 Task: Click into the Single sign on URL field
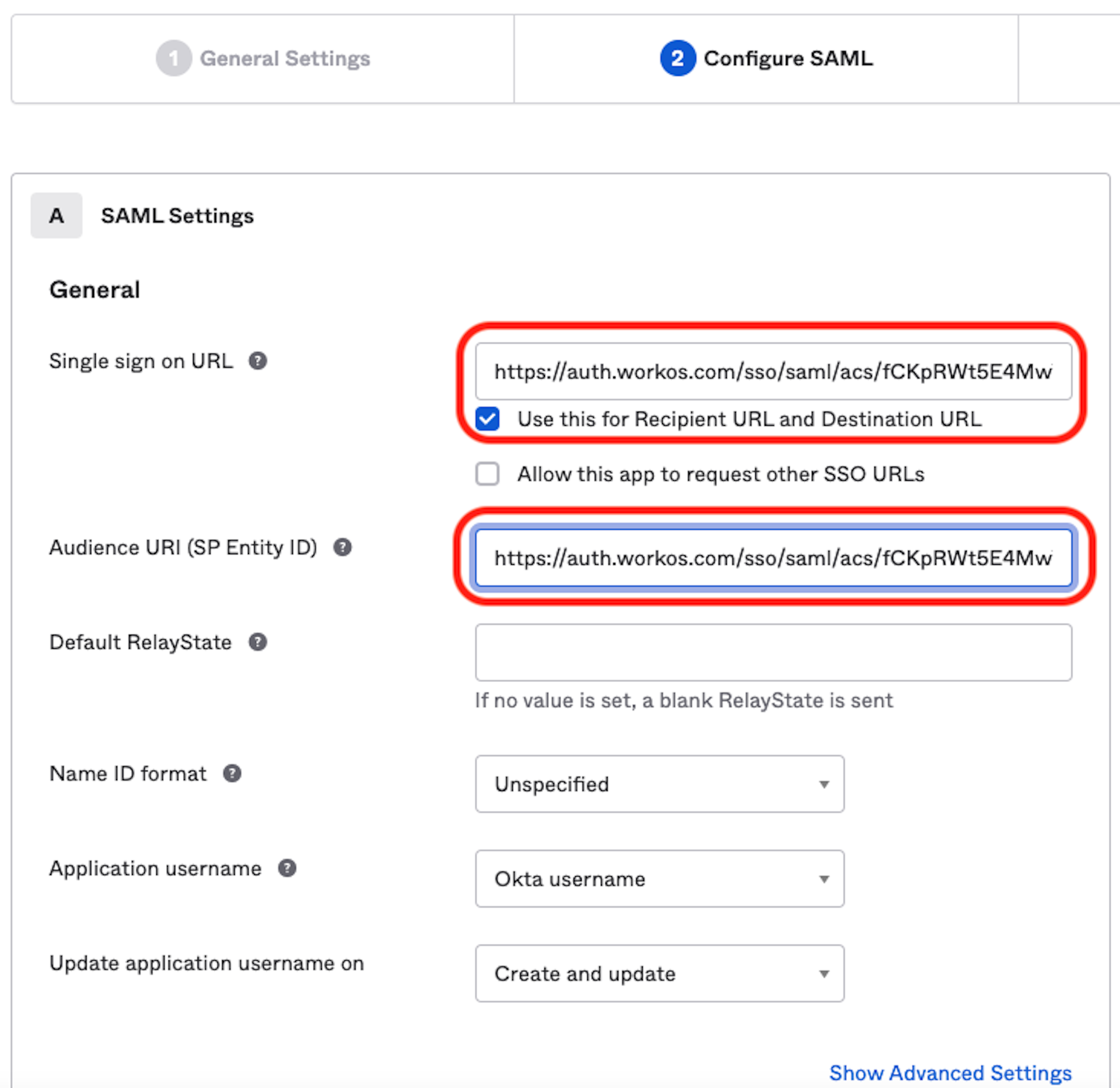tap(773, 372)
